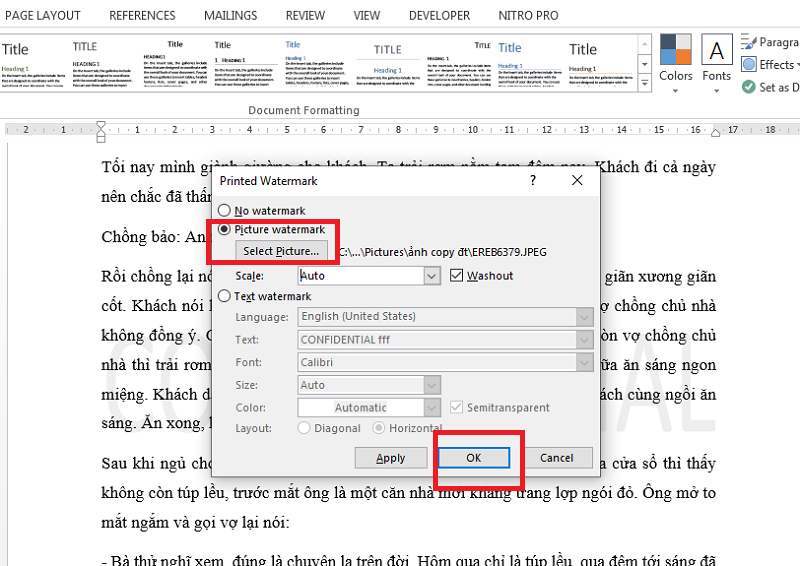Click Apply in watermark dialog
The image size is (800, 566).
pos(391,458)
